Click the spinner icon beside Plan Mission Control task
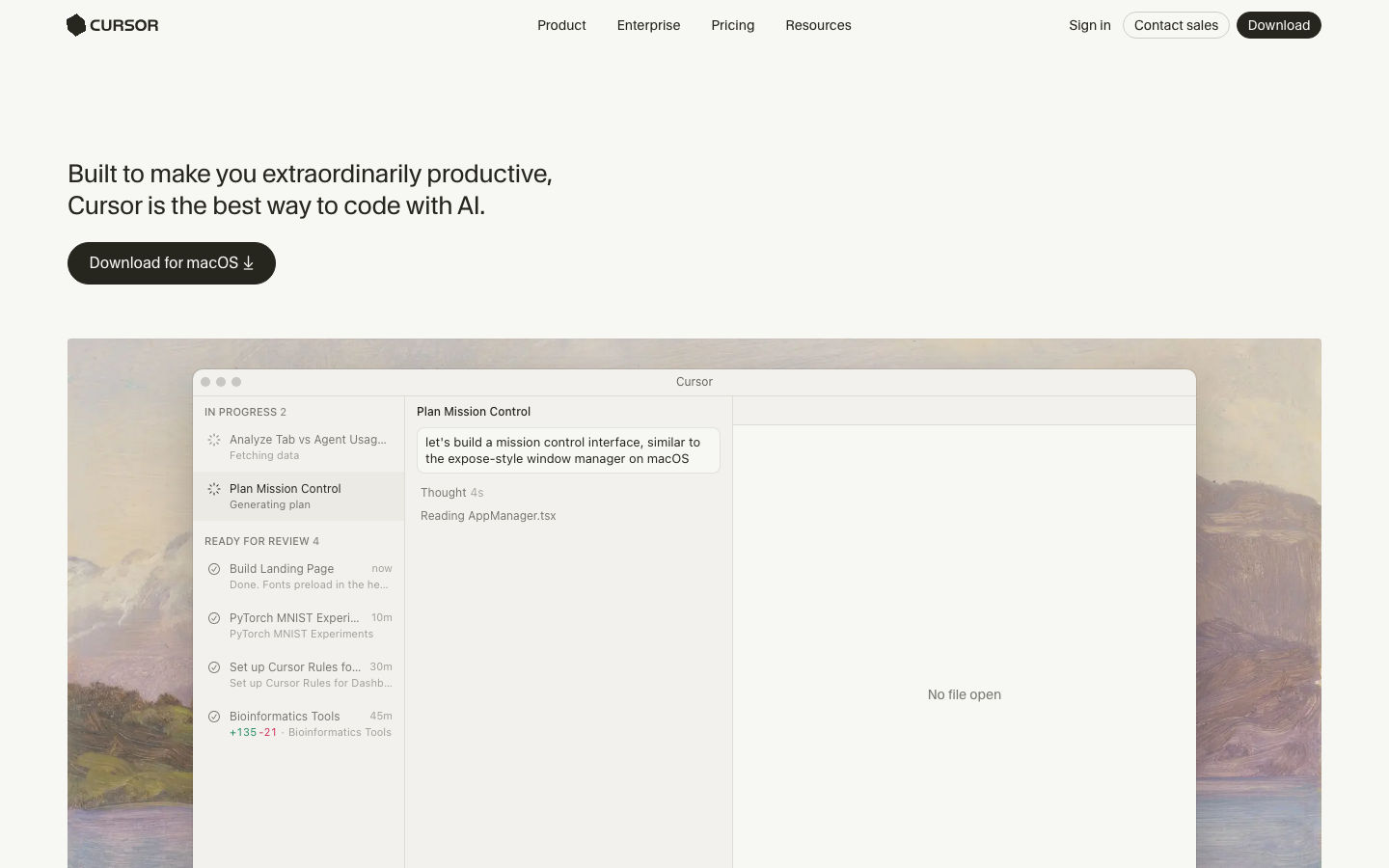This screenshot has height=868, width=1389. coord(214,489)
